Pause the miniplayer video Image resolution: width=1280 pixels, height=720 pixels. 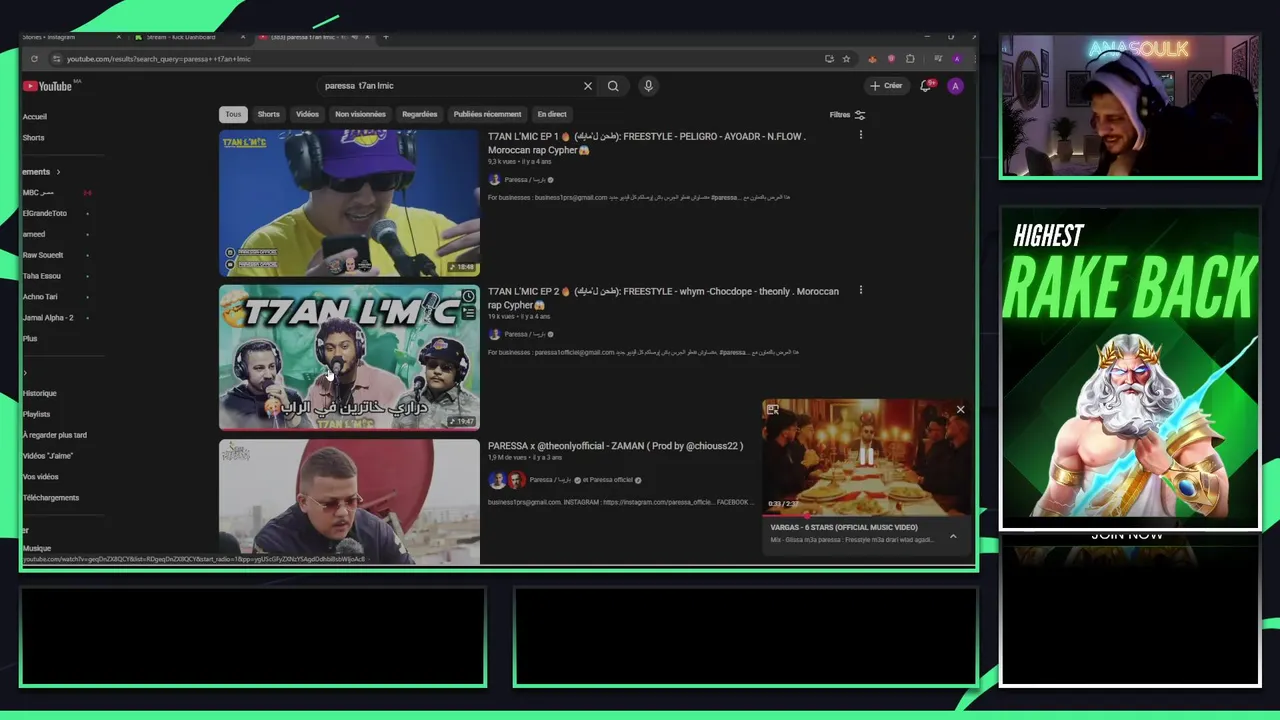[866, 457]
